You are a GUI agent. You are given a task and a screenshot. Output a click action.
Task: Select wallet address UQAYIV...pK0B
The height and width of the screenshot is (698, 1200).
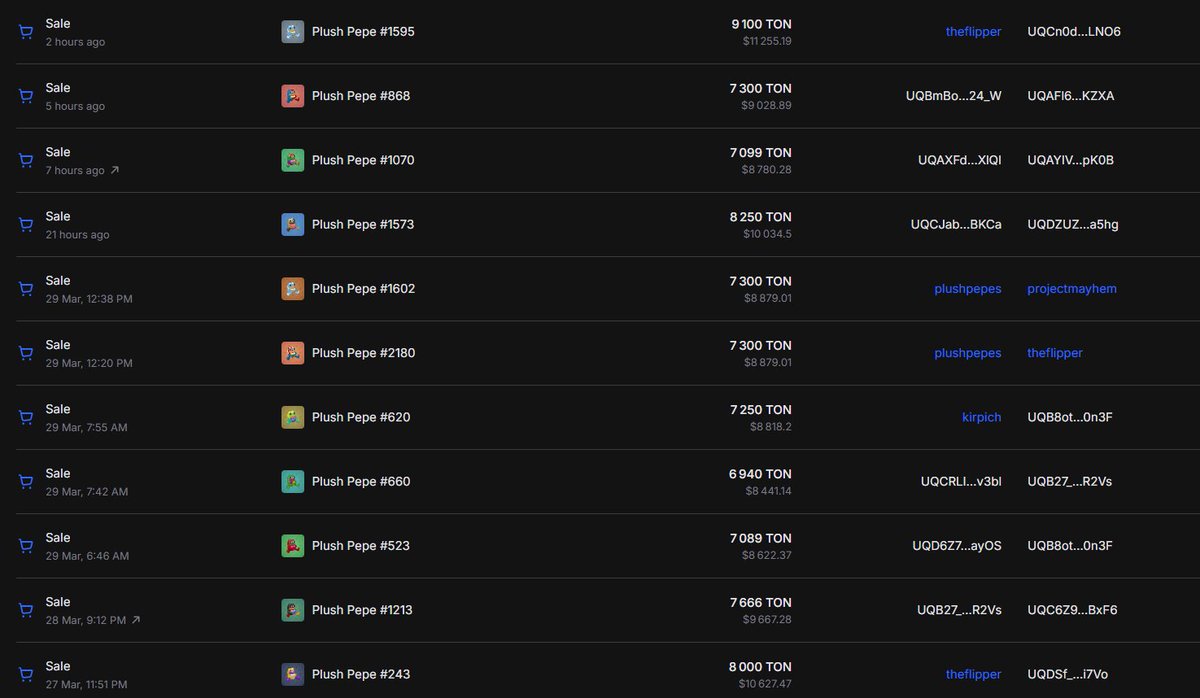1070,160
